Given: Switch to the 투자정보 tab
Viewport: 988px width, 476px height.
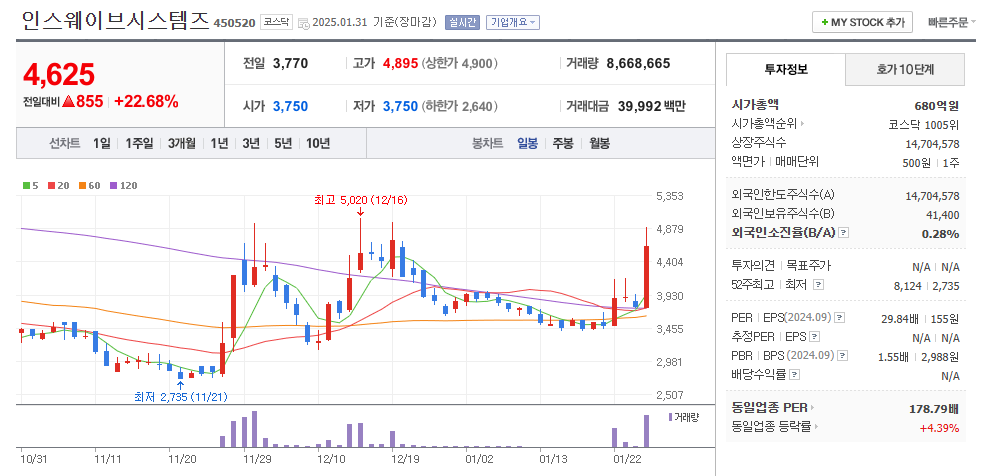Looking at the screenshot, I should [x=785, y=69].
